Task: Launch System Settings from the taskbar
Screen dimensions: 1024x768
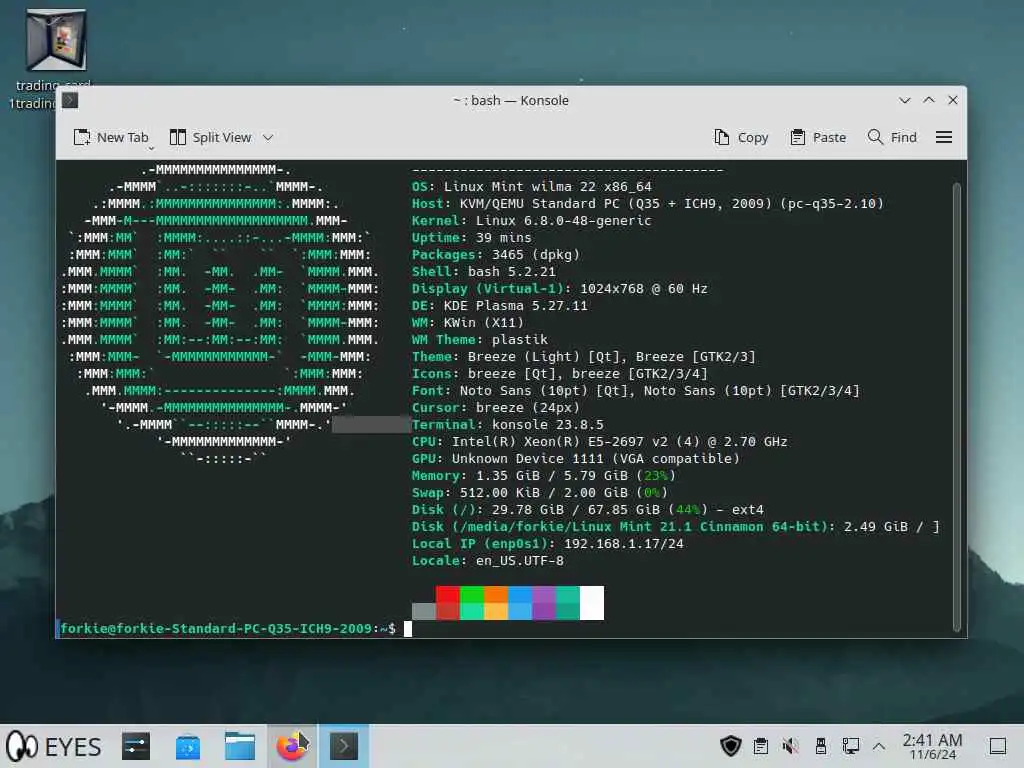Action: [136, 746]
